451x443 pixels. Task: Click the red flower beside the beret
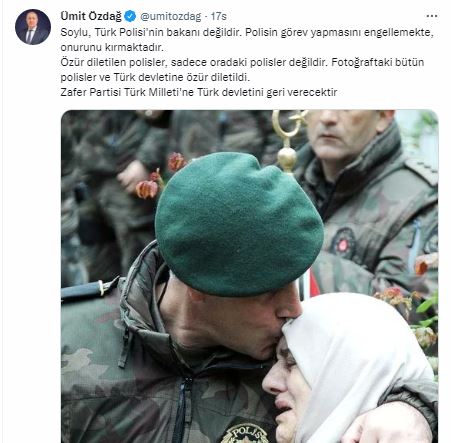coord(149,187)
